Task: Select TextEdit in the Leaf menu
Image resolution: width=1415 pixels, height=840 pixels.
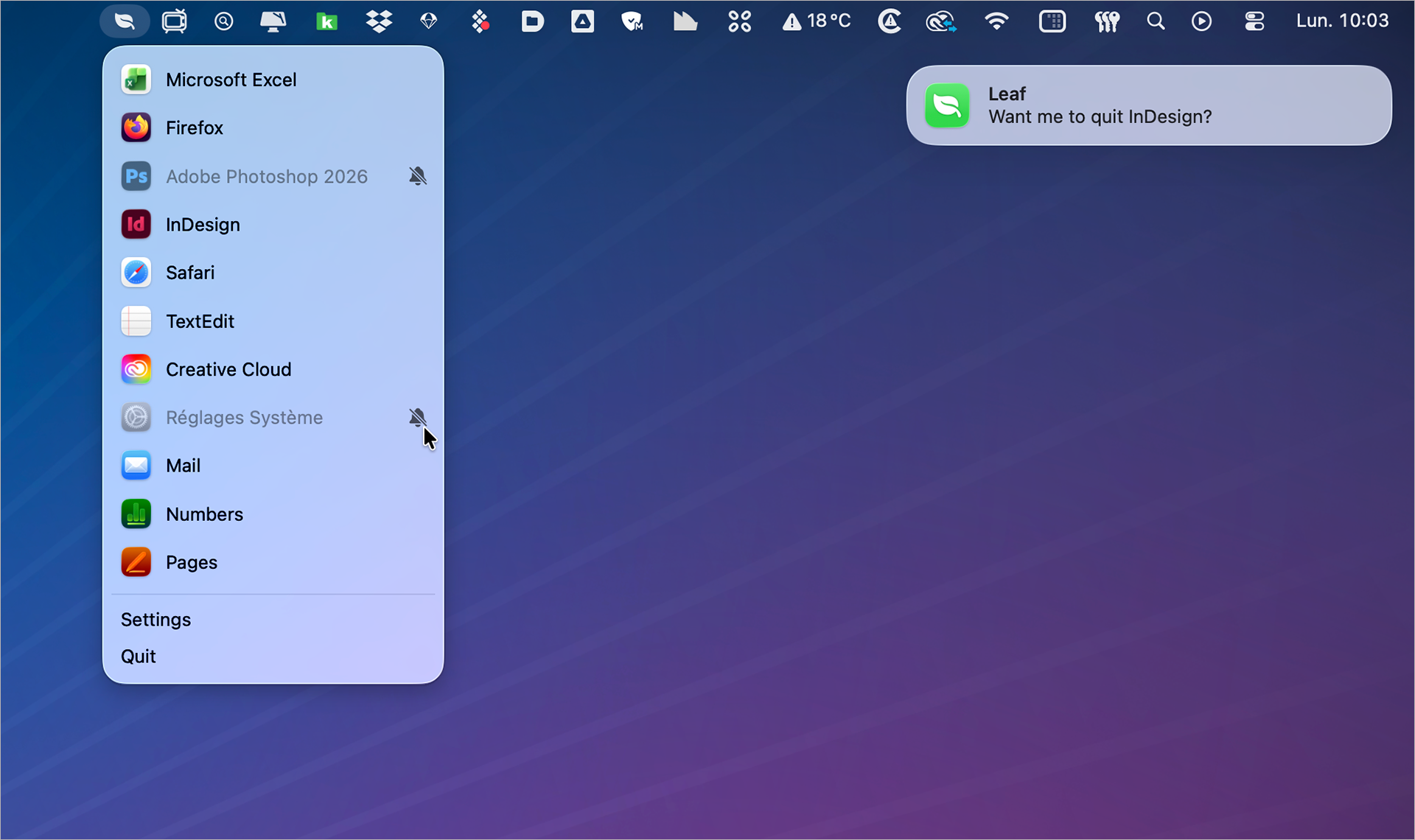Action: [x=273, y=321]
